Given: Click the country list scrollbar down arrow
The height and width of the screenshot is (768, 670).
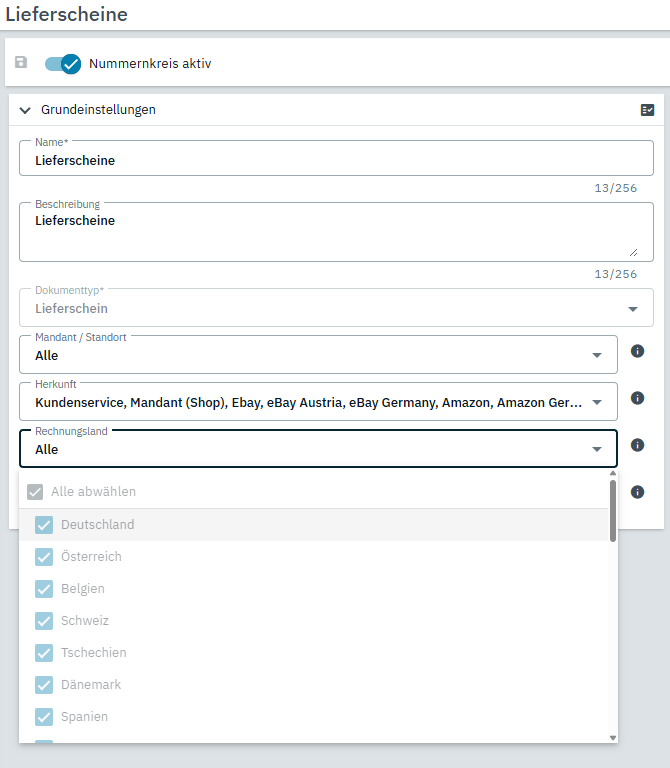Looking at the screenshot, I should point(613,737).
